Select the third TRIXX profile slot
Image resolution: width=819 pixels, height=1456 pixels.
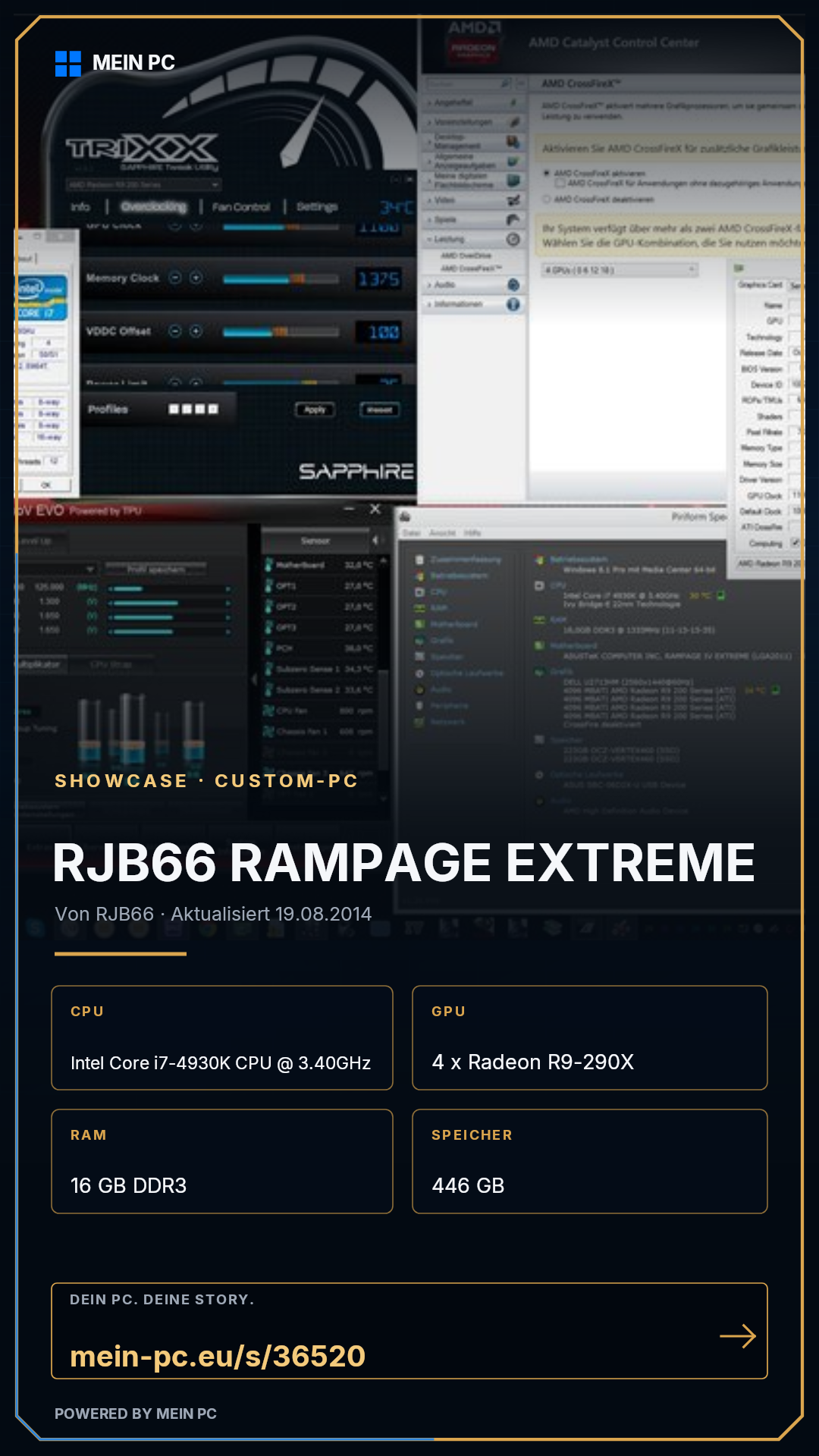point(200,409)
